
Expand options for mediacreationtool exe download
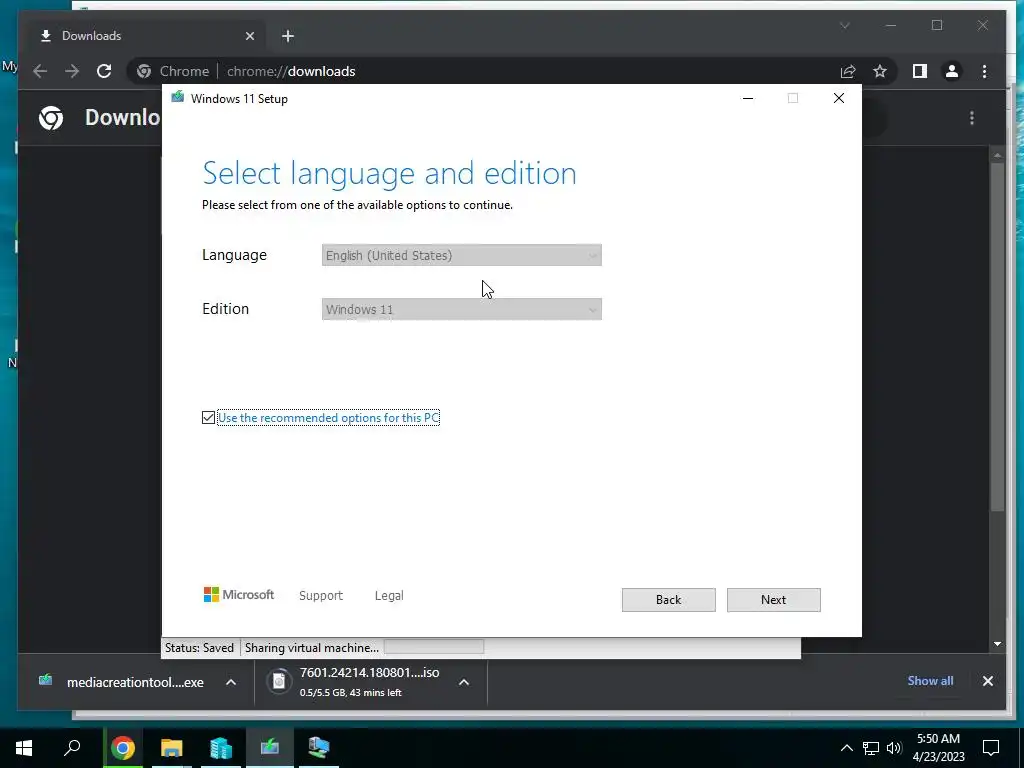click(231, 682)
